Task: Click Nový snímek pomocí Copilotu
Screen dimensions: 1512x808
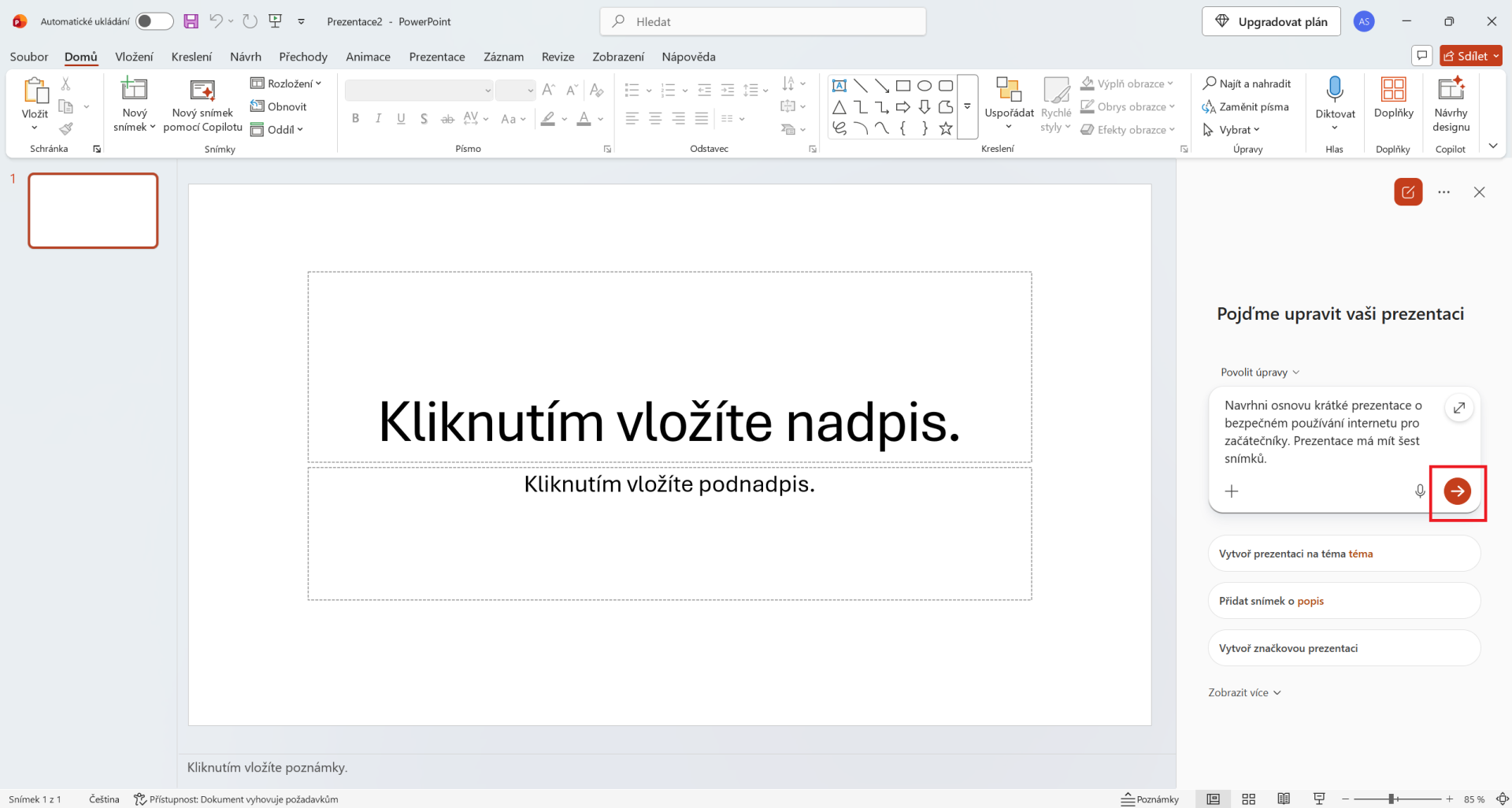Action: [203, 105]
